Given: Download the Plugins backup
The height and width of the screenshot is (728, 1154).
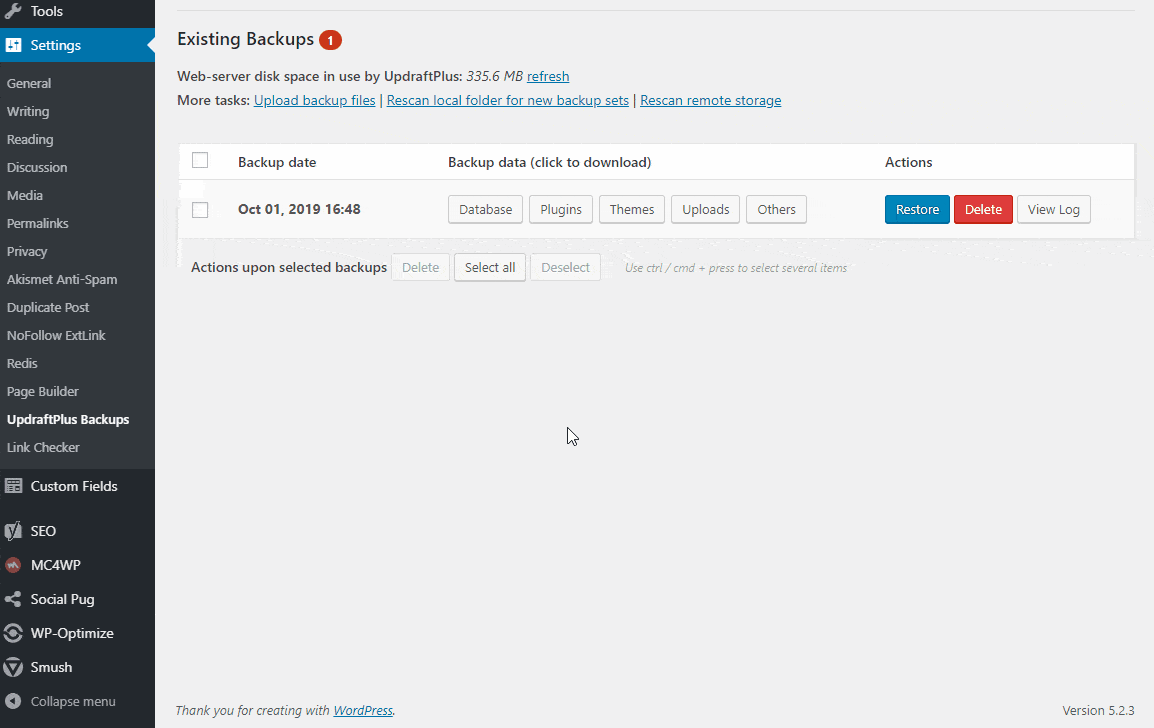Looking at the screenshot, I should (561, 209).
